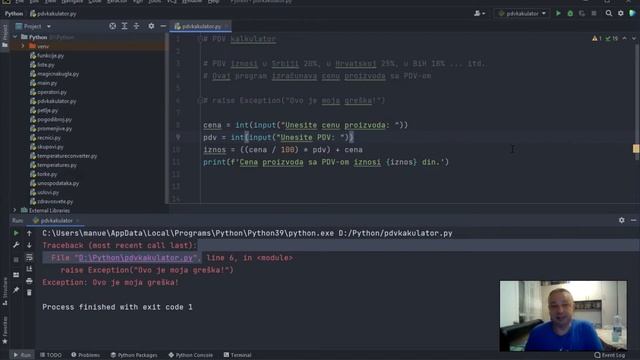
Task: Click the colorful Code With Me icon
Action: pyautogui.click(x=632, y=13)
